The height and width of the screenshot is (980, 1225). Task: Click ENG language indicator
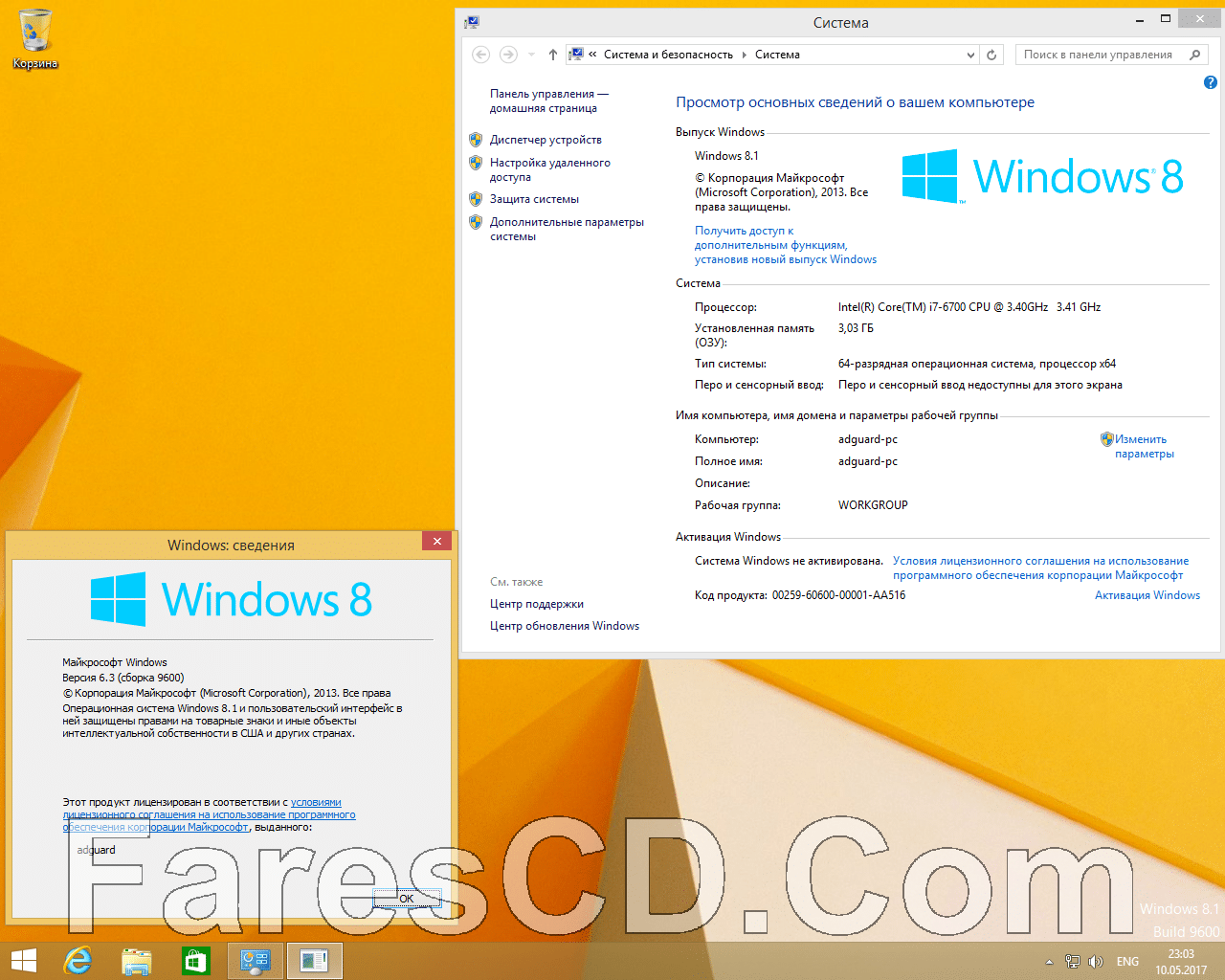tap(1127, 962)
